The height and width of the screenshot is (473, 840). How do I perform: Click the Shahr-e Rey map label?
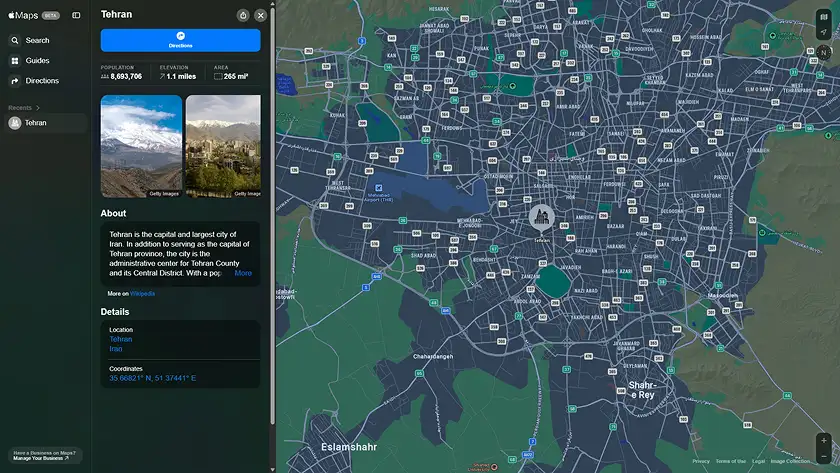(x=642, y=390)
